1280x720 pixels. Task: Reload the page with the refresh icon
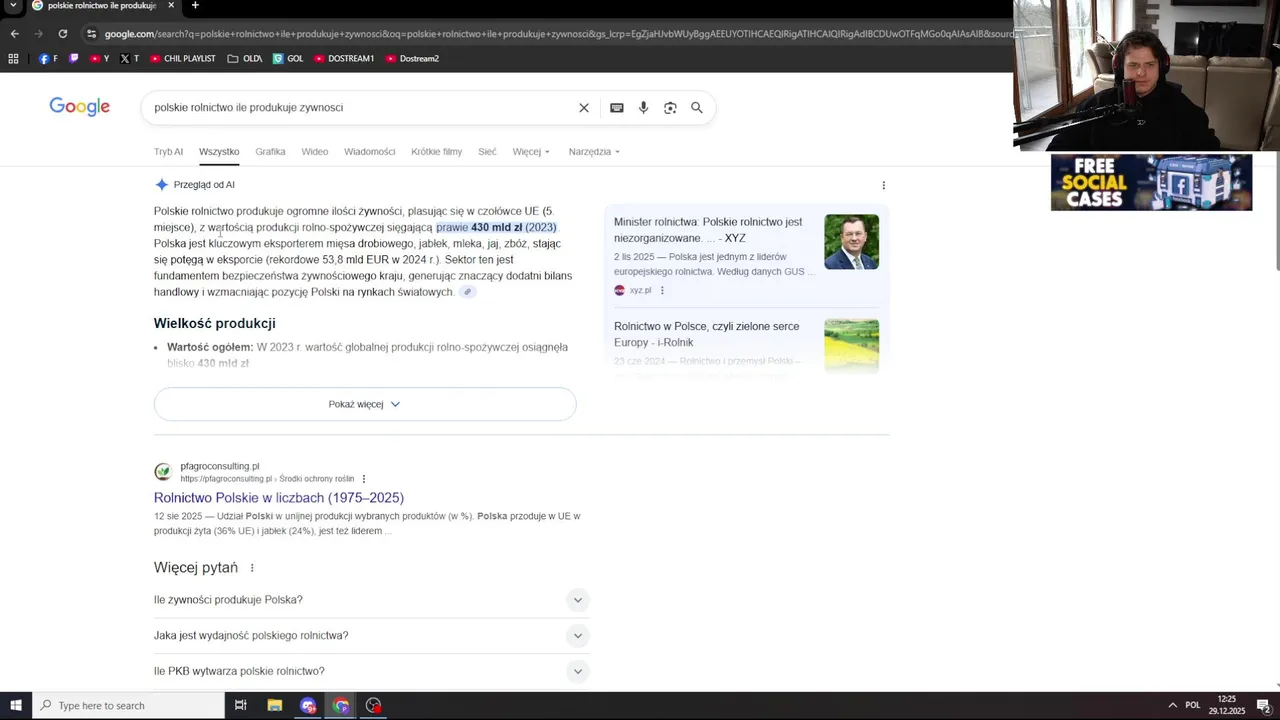point(62,33)
